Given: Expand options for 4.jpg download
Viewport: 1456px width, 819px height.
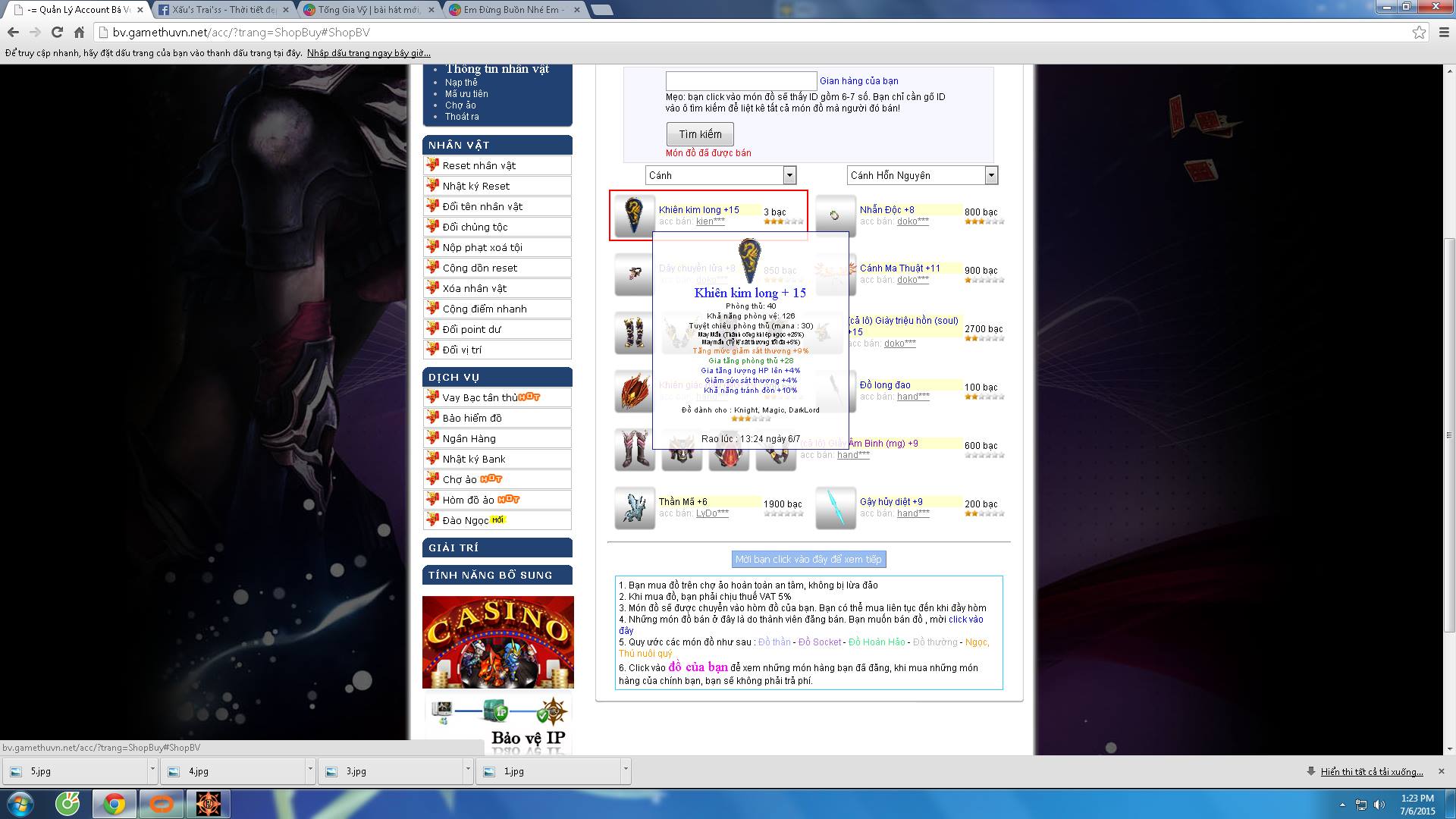Looking at the screenshot, I should point(310,770).
